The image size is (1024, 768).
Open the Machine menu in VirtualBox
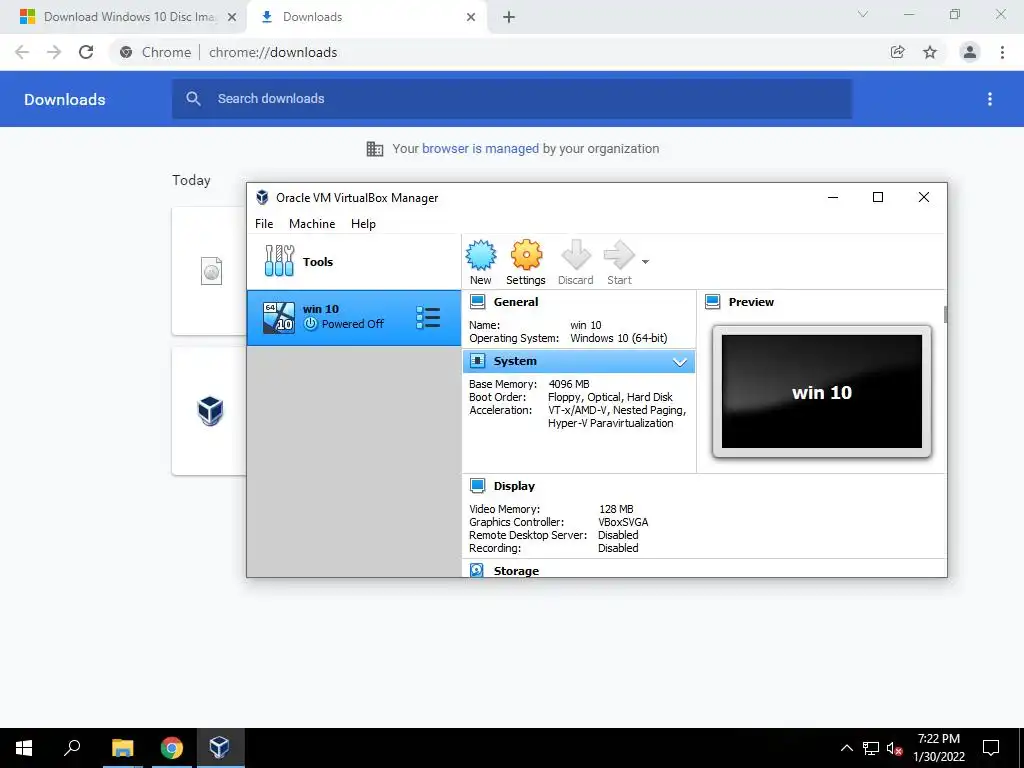tap(312, 223)
